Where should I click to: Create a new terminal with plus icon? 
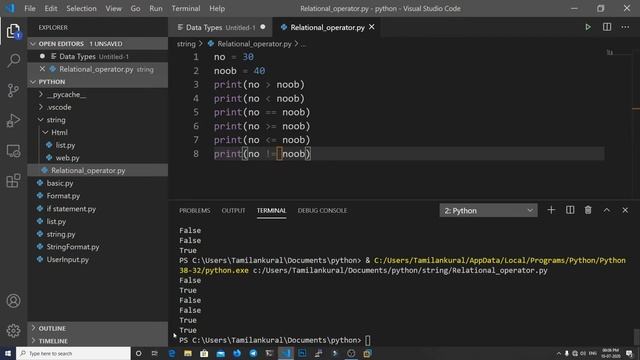[551, 210]
